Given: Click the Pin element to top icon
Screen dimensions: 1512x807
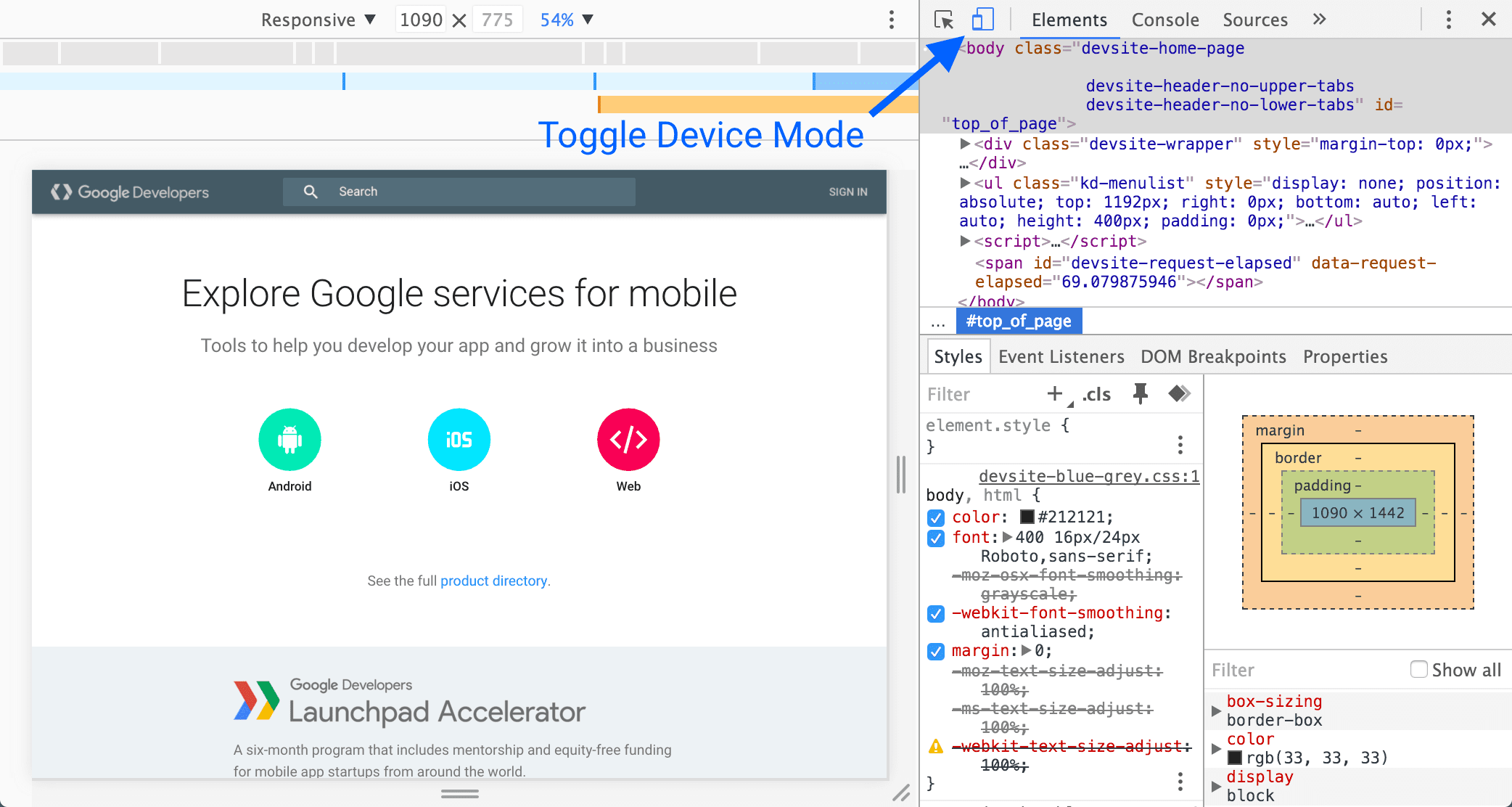Looking at the screenshot, I should [x=1141, y=395].
